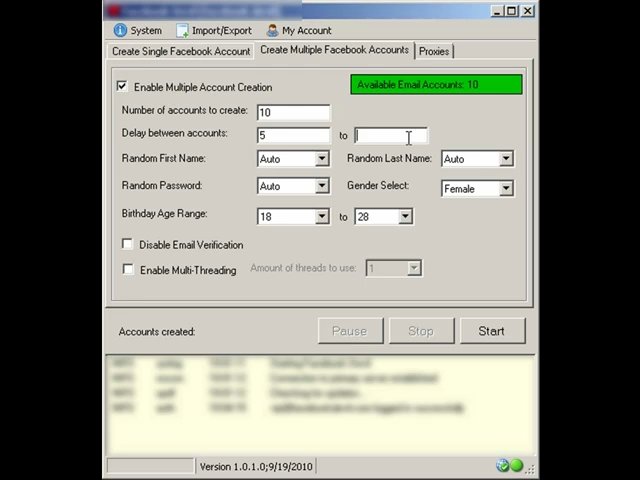
Task: Click the delay minimum field showing 5
Action: point(293,136)
